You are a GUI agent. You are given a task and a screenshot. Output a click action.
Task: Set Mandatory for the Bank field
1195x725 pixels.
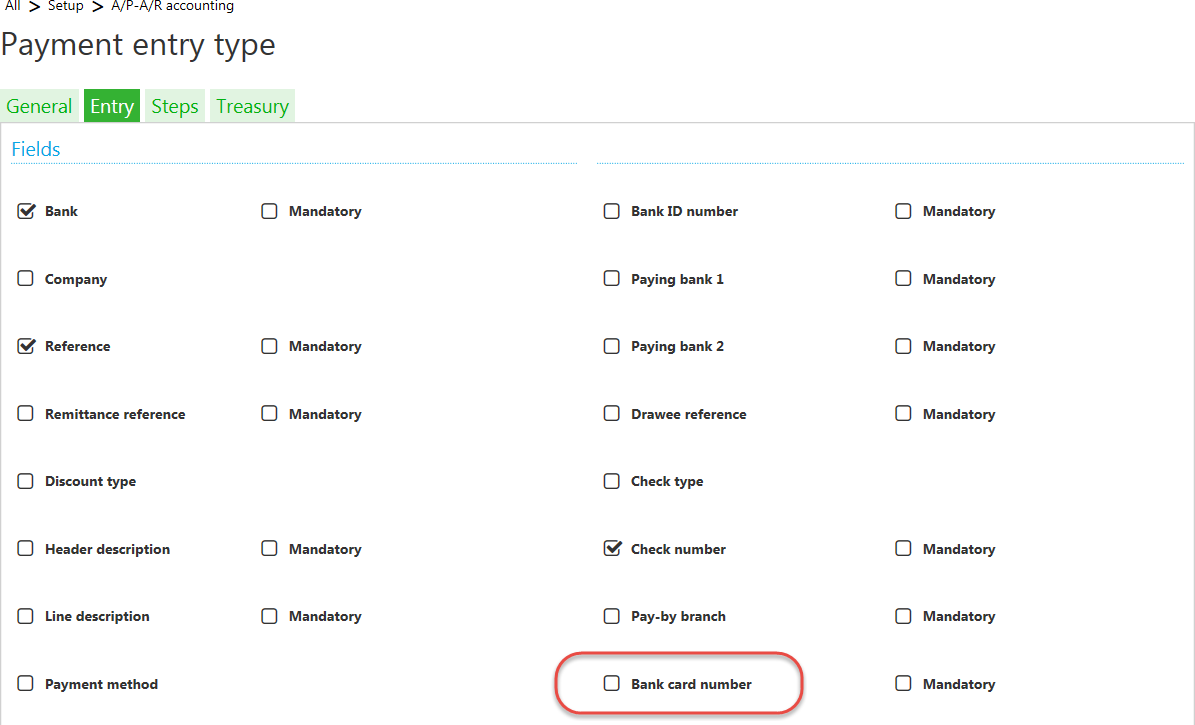[x=270, y=212]
